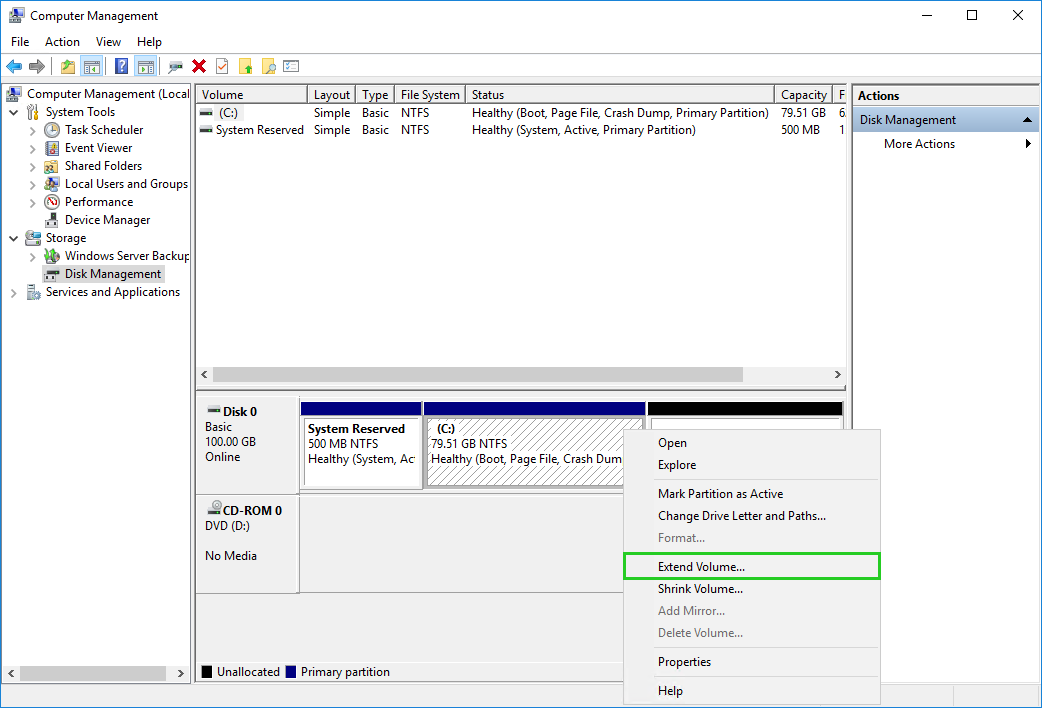The height and width of the screenshot is (708, 1042).
Task: Click the blue Help question mark icon
Action: click(121, 66)
